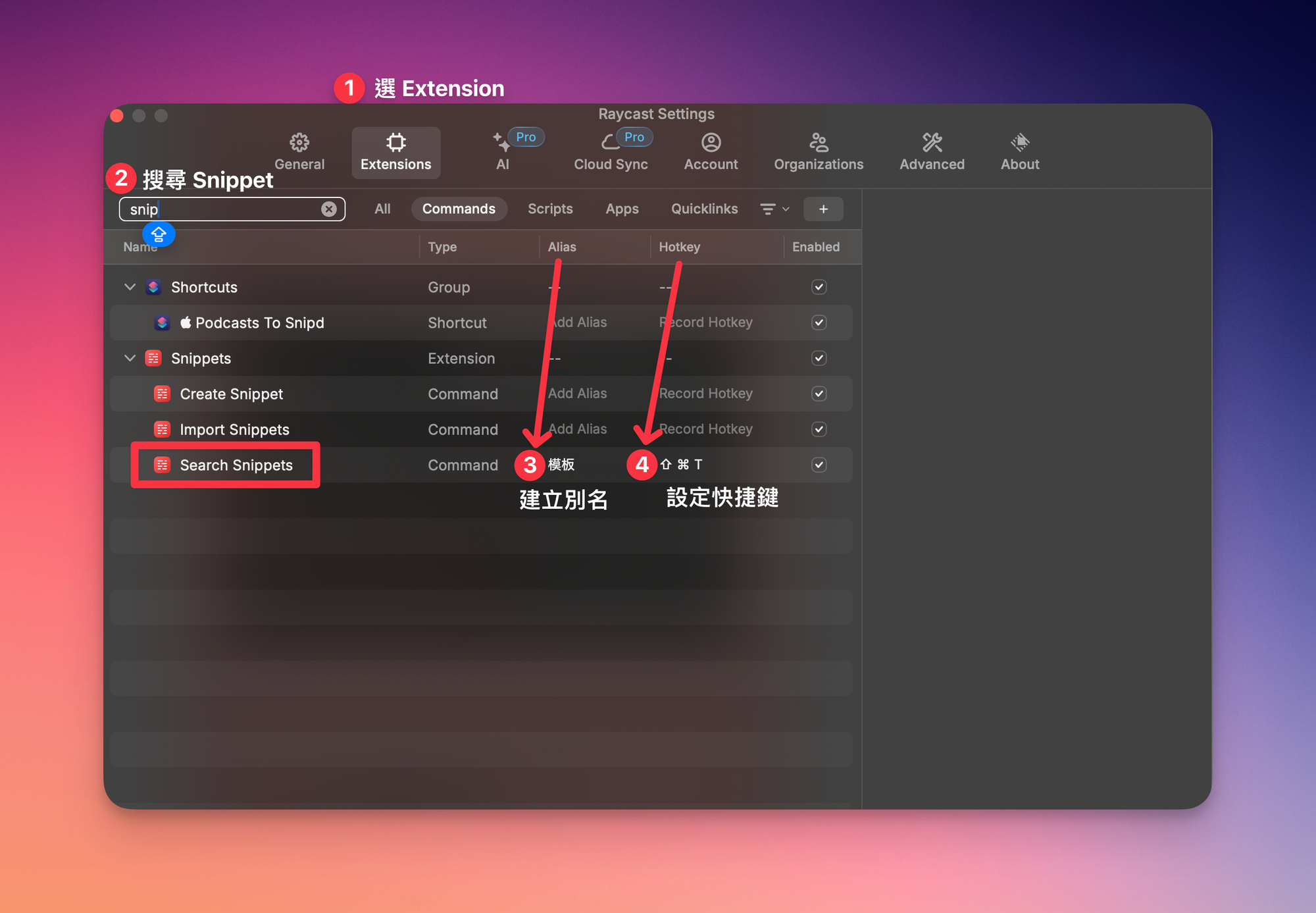Open the filter options dropdown
Viewport: 1316px width, 913px height.
774,209
